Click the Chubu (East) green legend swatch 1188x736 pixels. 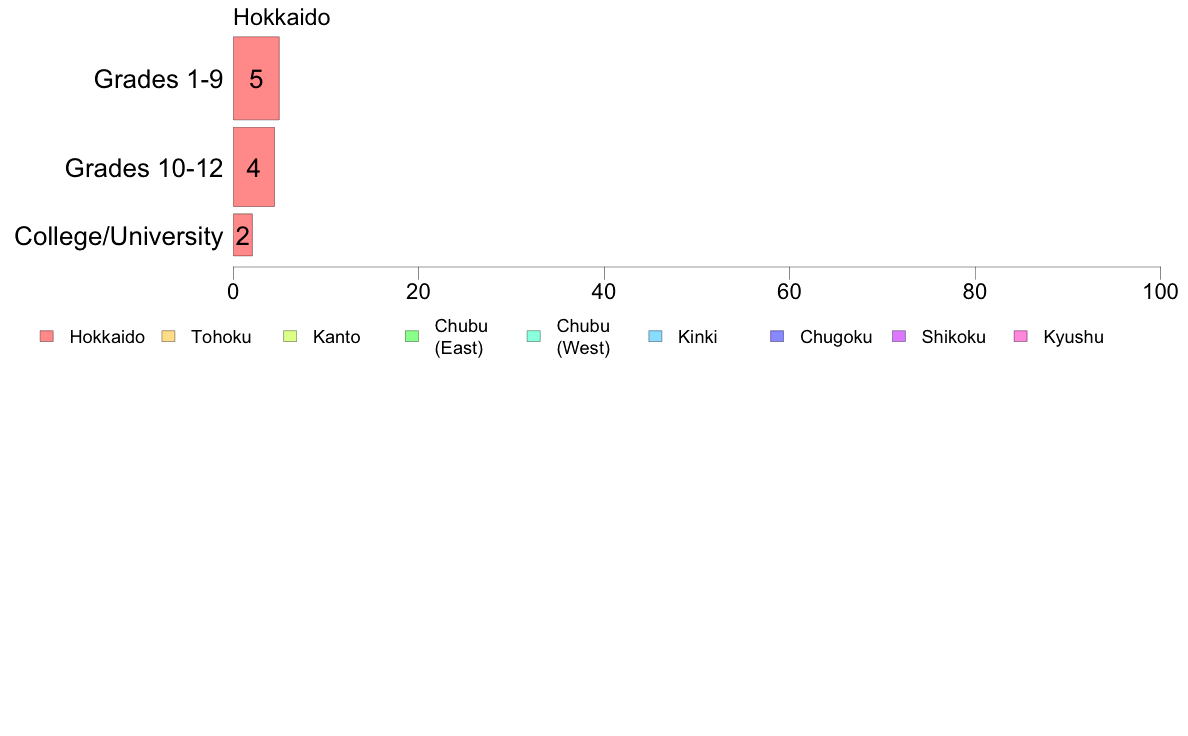[411, 337]
